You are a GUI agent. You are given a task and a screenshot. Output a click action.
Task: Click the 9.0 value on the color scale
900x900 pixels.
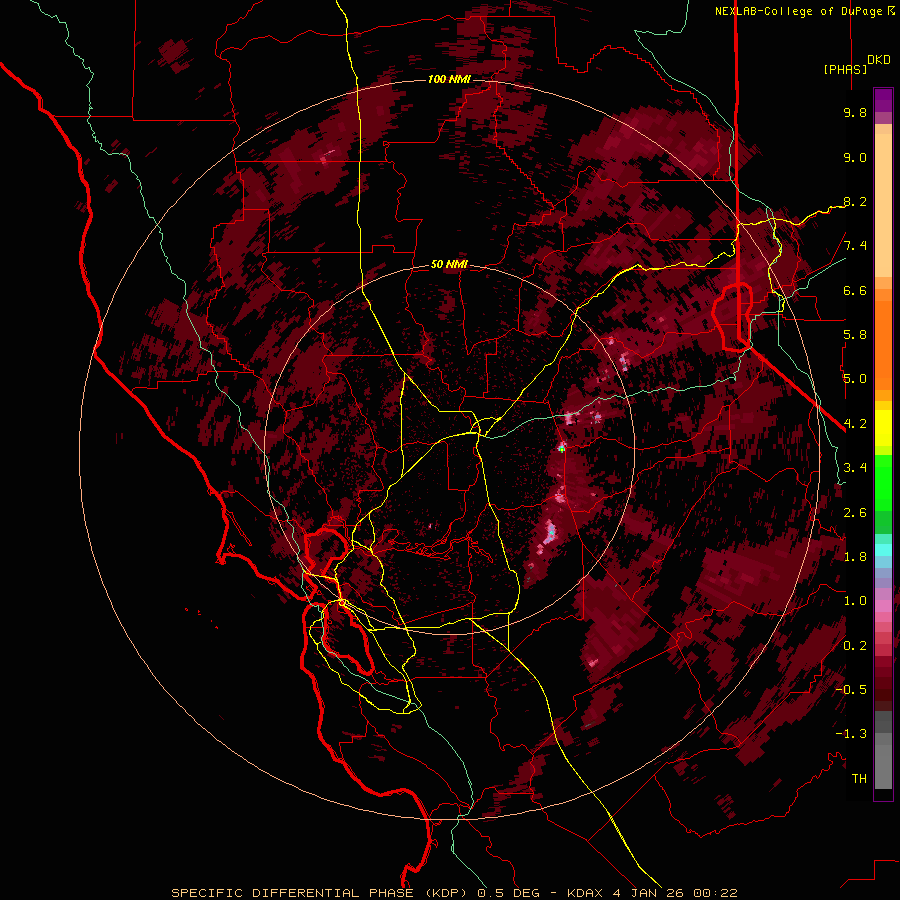coord(855,157)
